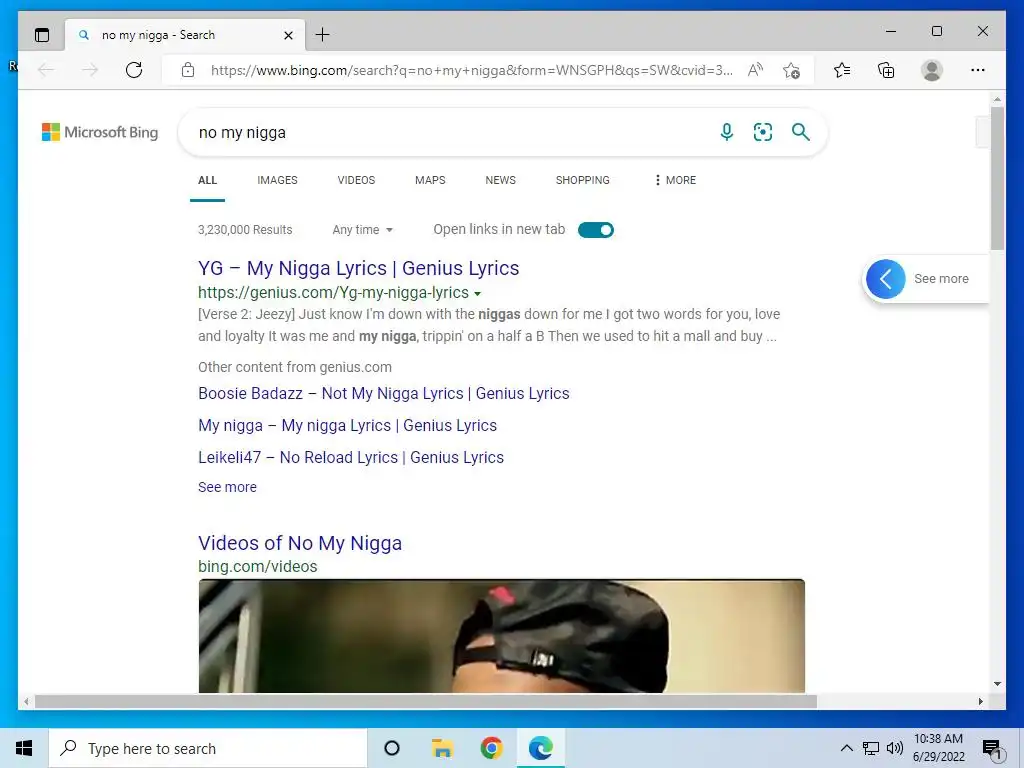The height and width of the screenshot is (768, 1024).
Task: Open the MORE search categories menu
Action: point(675,180)
